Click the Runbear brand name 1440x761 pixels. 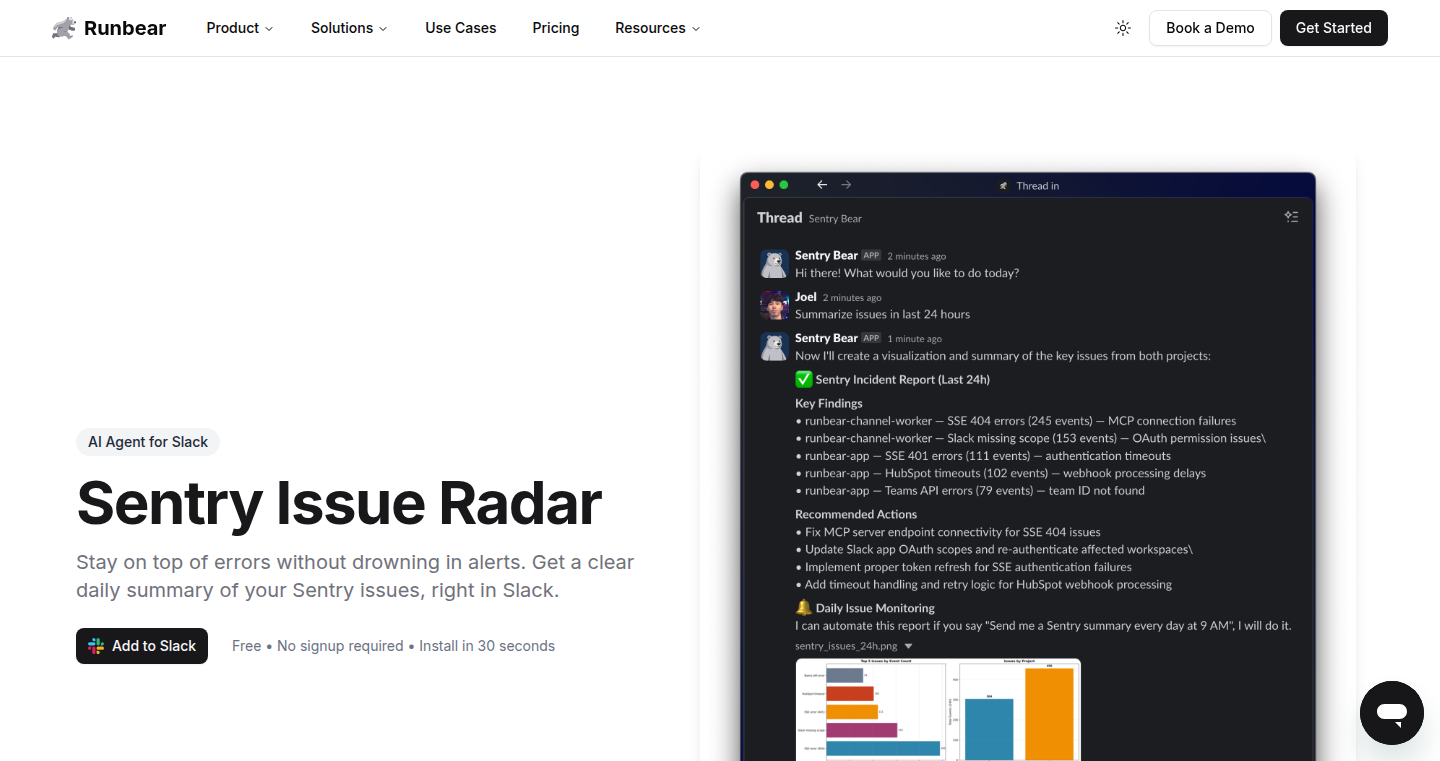[x=125, y=28]
